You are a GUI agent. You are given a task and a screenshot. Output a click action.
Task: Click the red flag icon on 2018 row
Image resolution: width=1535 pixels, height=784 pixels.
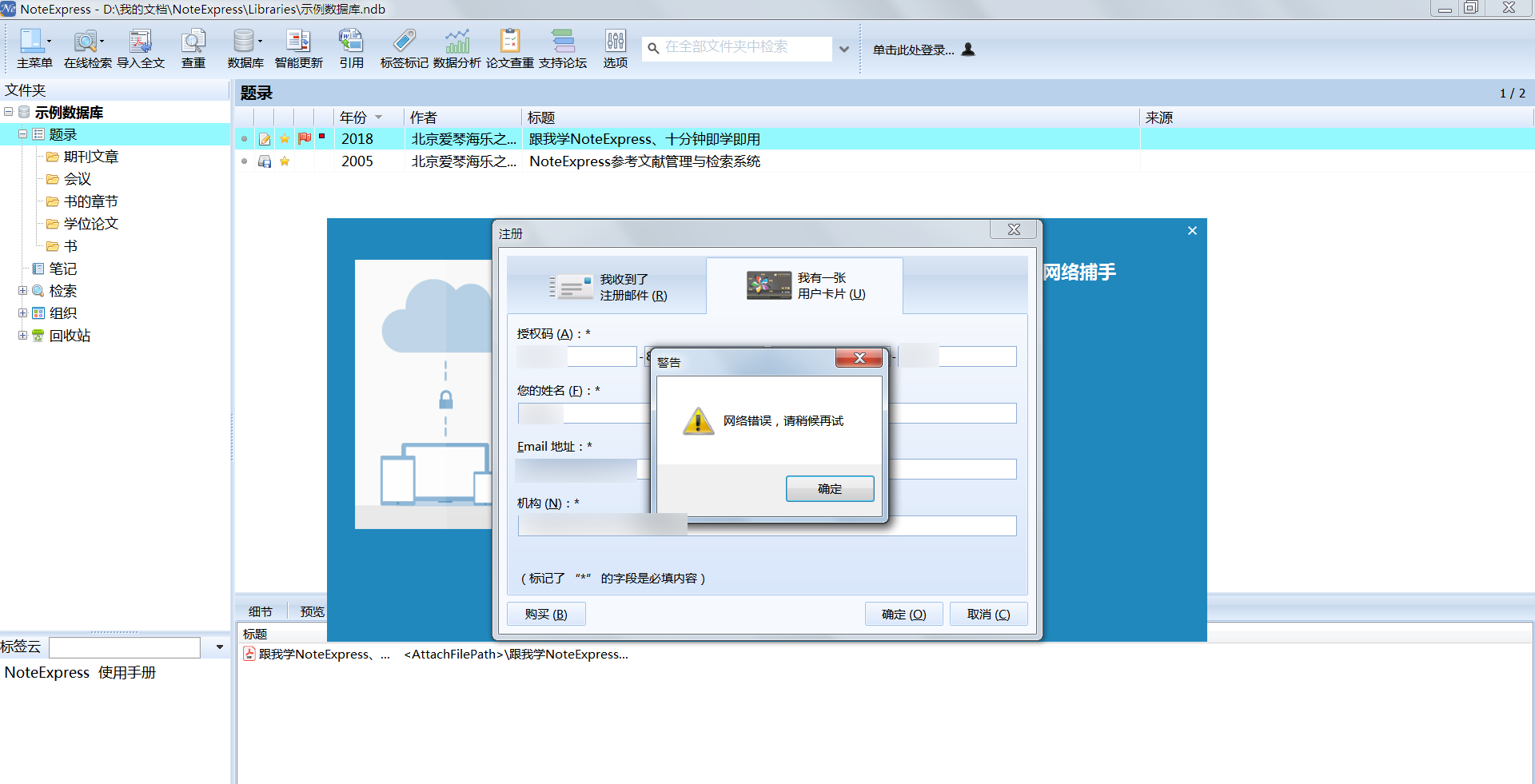click(x=305, y=138)
